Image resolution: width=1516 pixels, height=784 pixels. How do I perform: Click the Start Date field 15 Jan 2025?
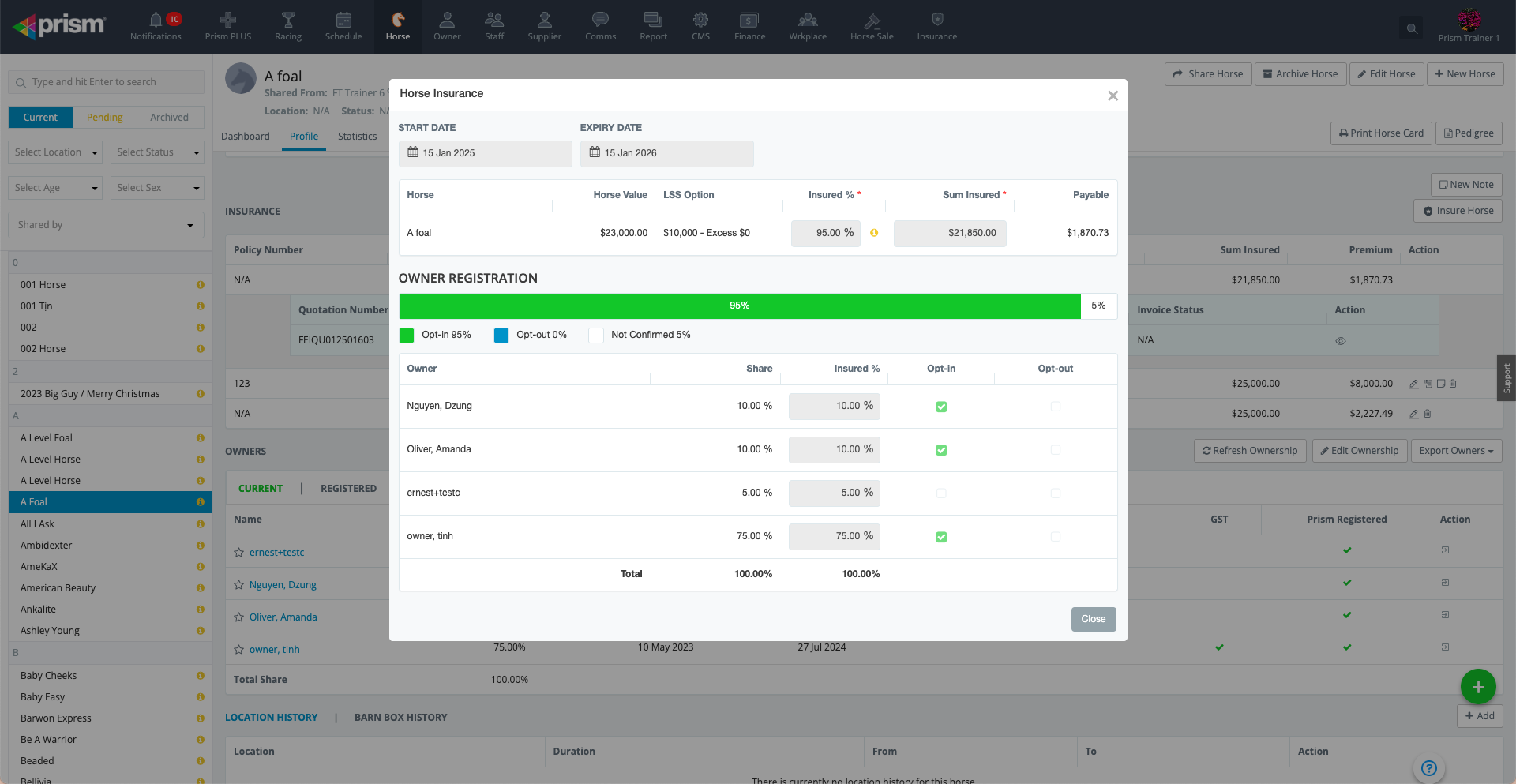click(485, 153)
